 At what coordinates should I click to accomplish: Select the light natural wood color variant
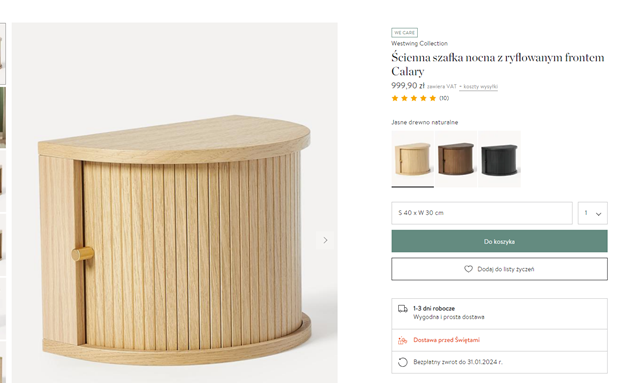click(413, 159)
